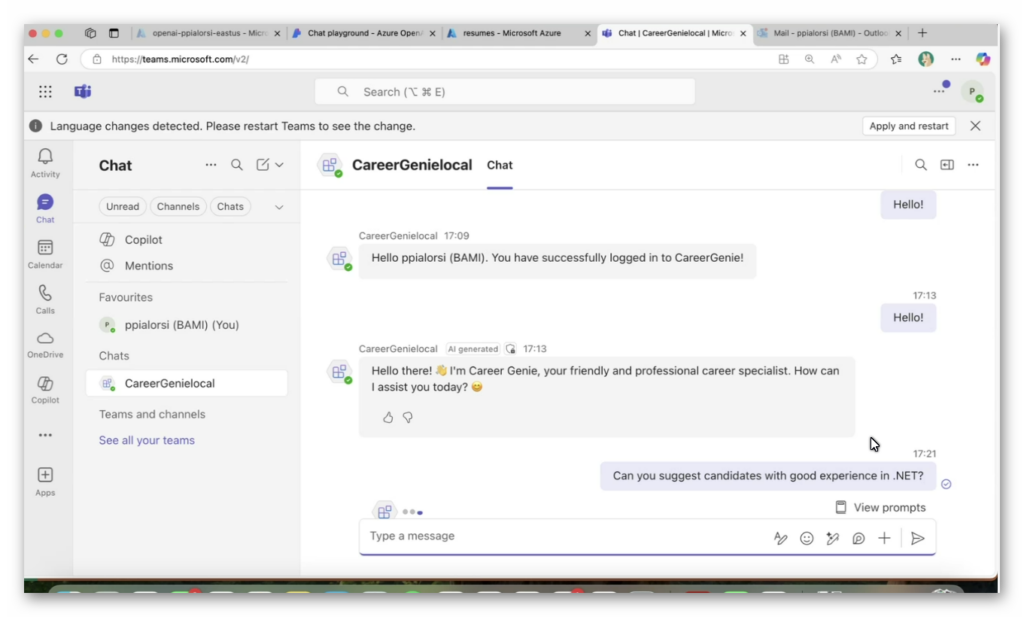This screenshot has height=617, width=1024.
Task: Open the profile avatar in Teams header
Action: (972, 91)
